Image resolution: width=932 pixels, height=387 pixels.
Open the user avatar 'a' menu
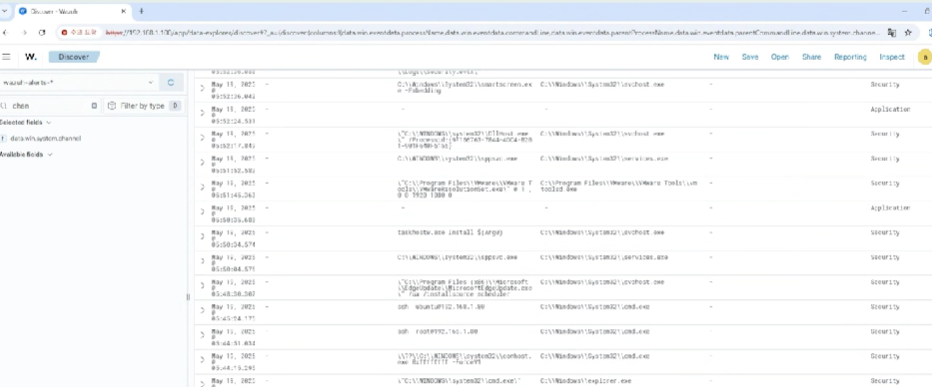pyautogui.click(x=924, y=57)
